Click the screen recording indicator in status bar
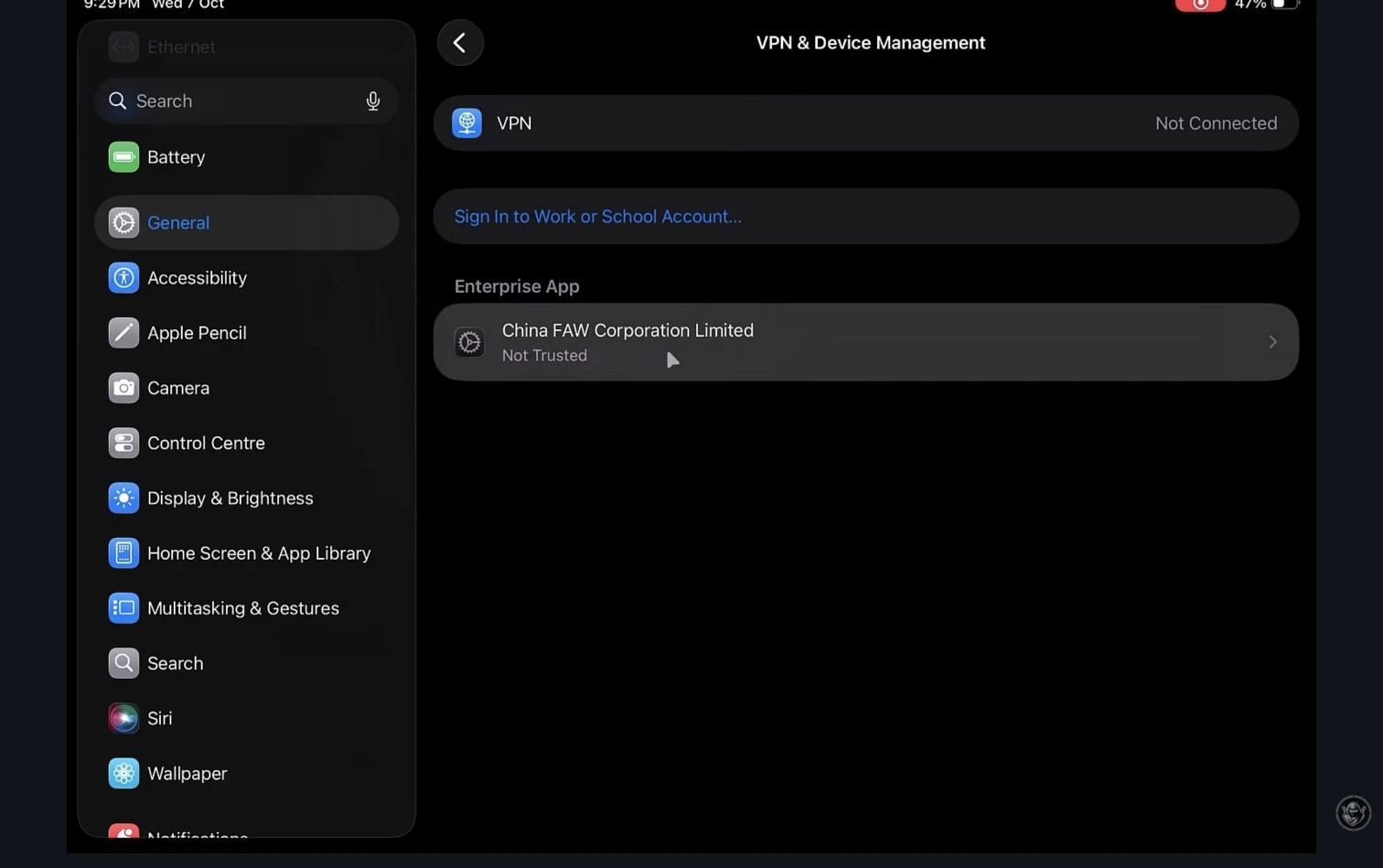This screenshot has height=868, width=1383. [1200, 5]
